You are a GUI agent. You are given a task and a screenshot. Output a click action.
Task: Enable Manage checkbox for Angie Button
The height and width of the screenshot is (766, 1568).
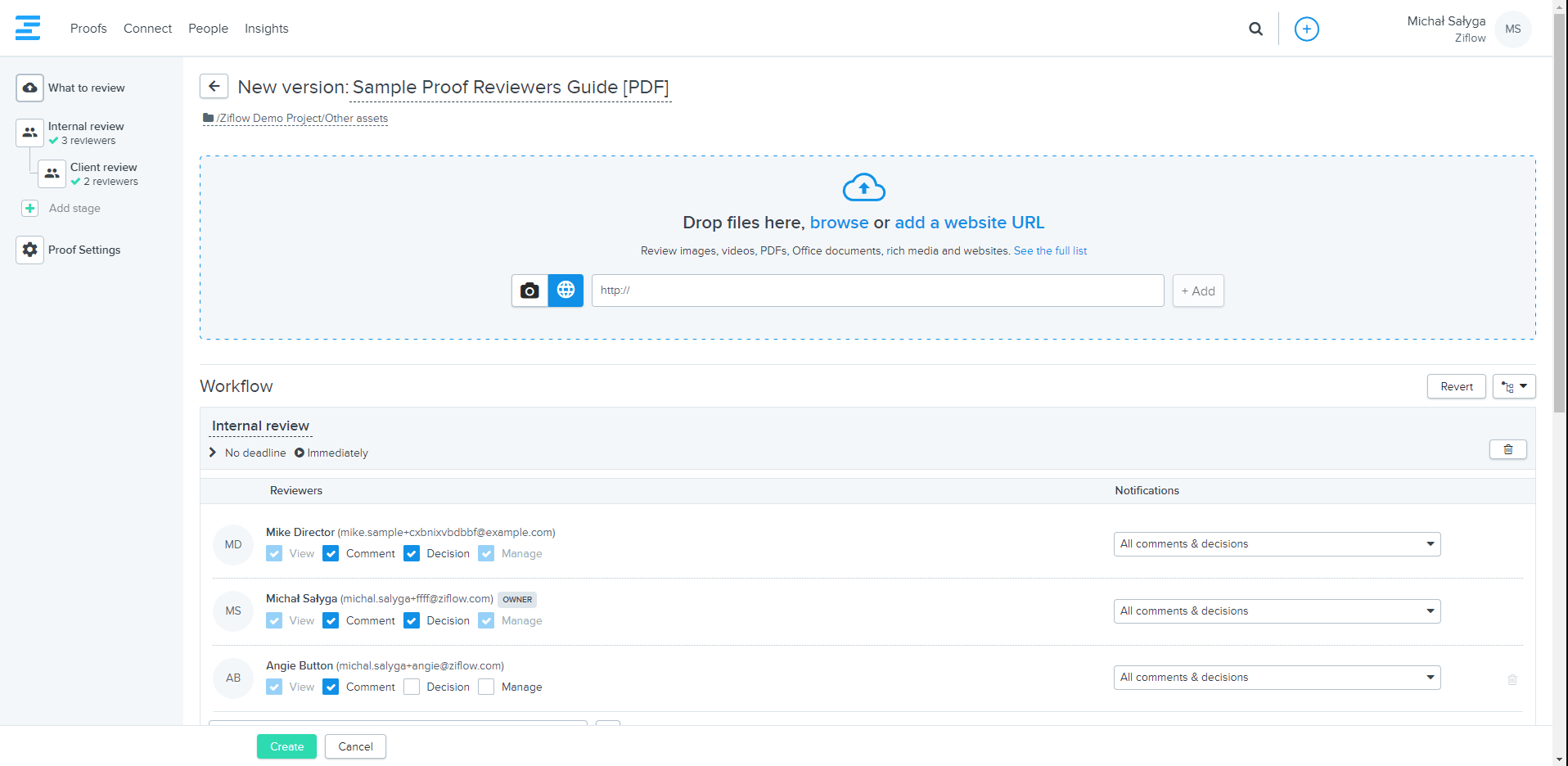(x=486, y=687)
